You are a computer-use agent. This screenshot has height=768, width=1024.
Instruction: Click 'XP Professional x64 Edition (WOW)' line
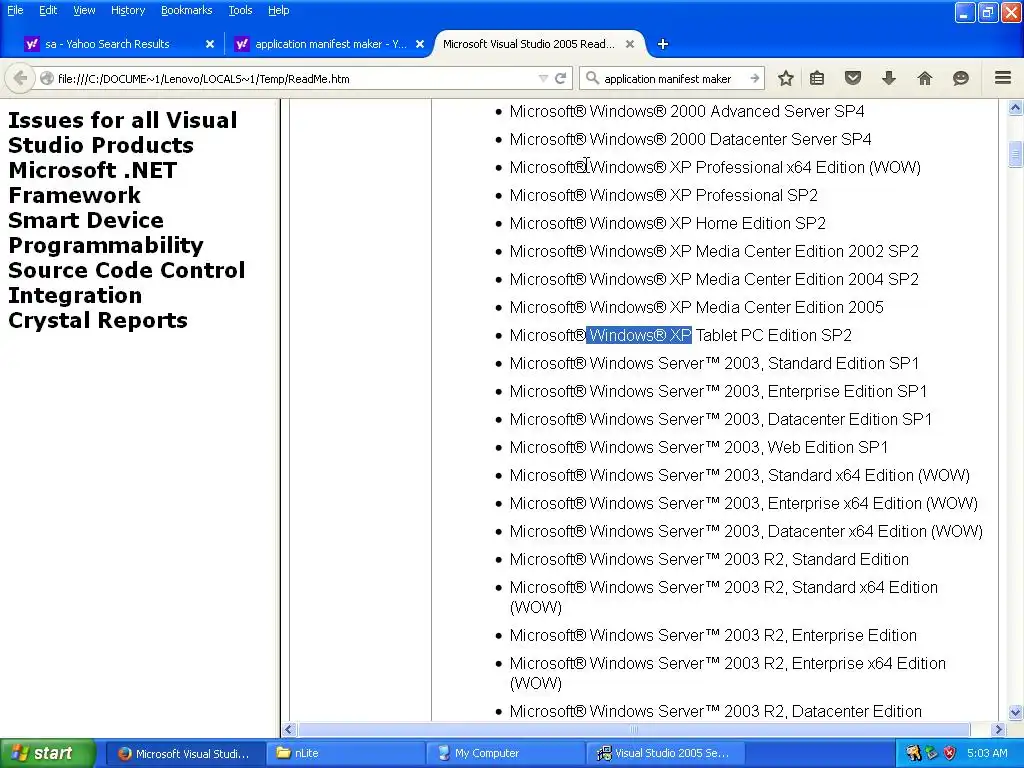point(715,167)
